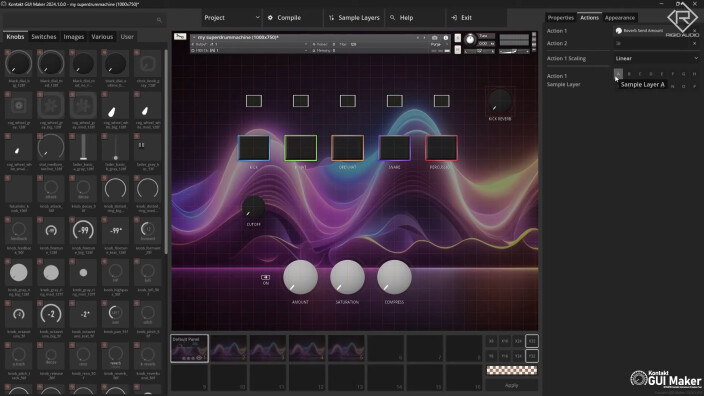Select the KICK pad with blue border

(x=254, y=148)
